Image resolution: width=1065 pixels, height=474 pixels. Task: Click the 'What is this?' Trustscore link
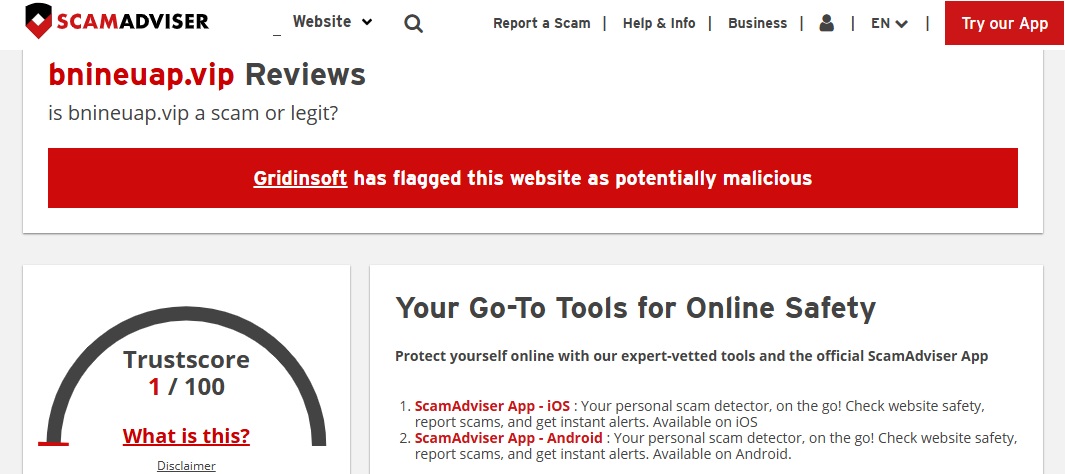pos(186,436)
